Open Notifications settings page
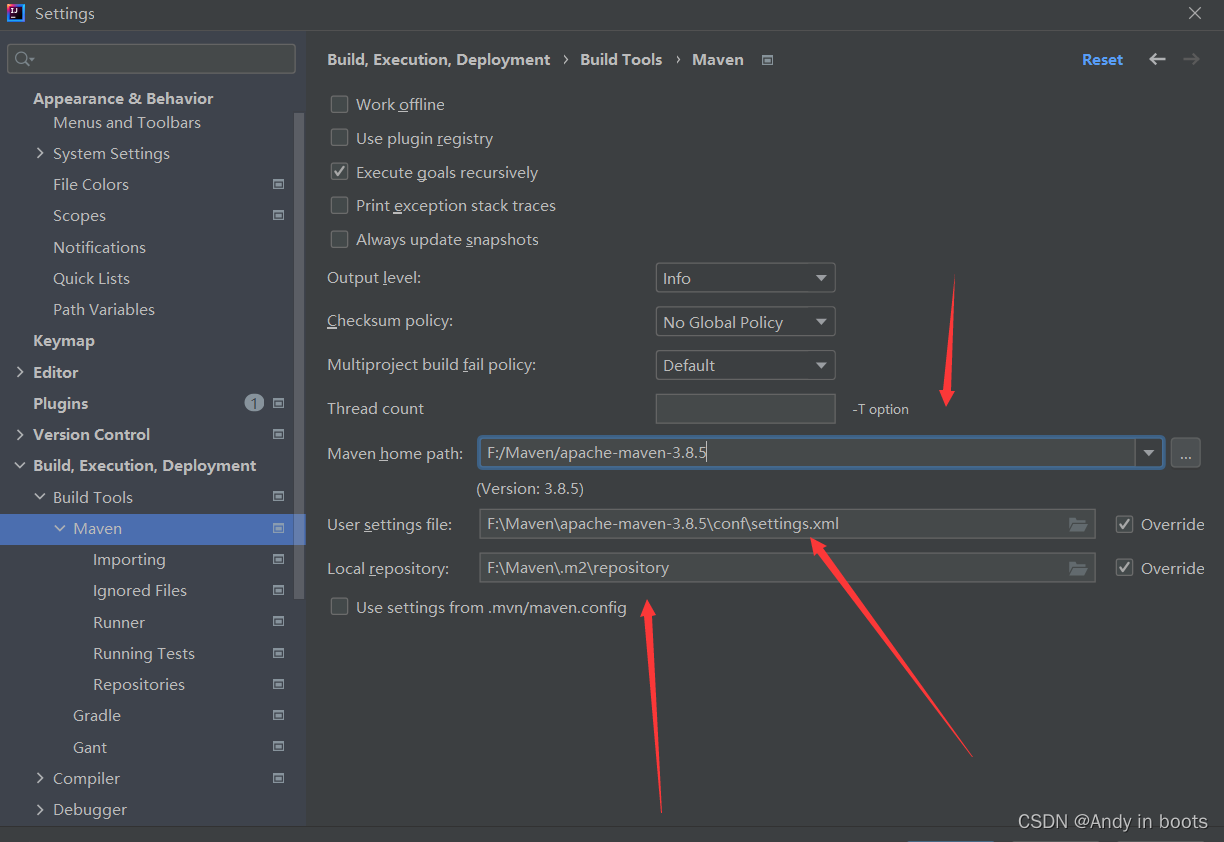 pos(99,247)
